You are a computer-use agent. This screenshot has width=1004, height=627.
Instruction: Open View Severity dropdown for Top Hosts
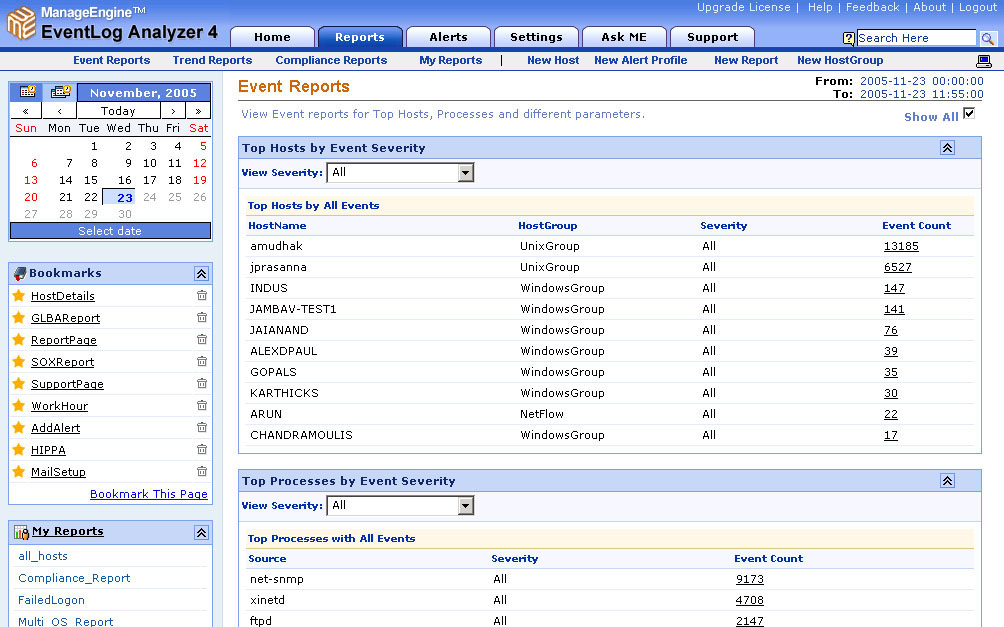(x=465, y=173)
